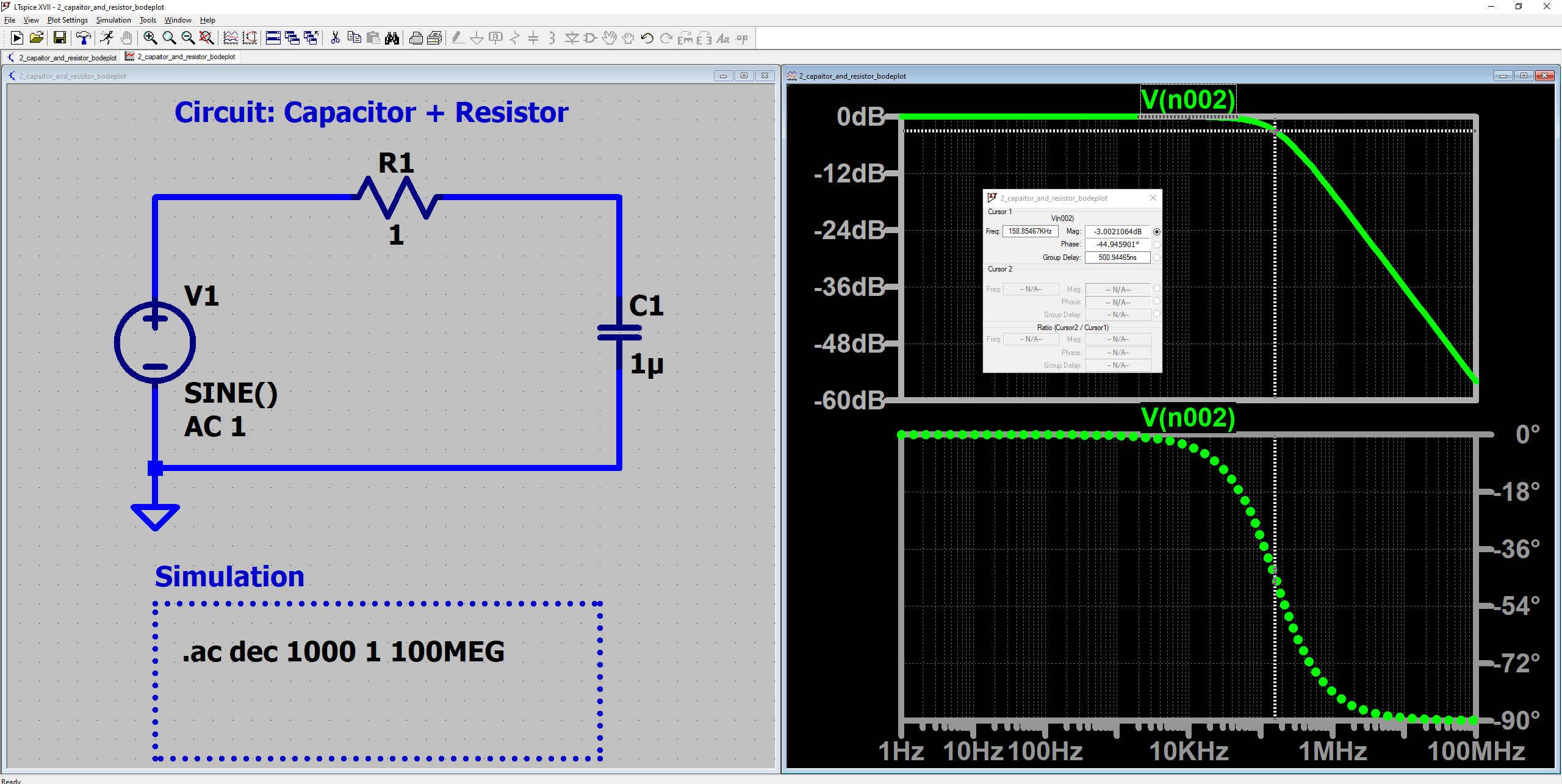Switch to the schematic document tab
This screenshot has height=784, width=1562.
[x=62, y=57]
